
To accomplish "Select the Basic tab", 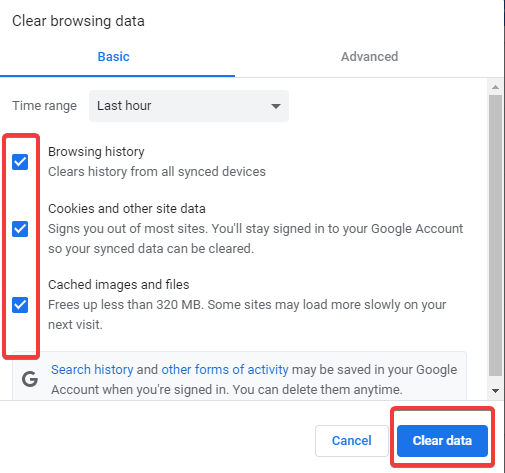I will (x=114, y=57).
